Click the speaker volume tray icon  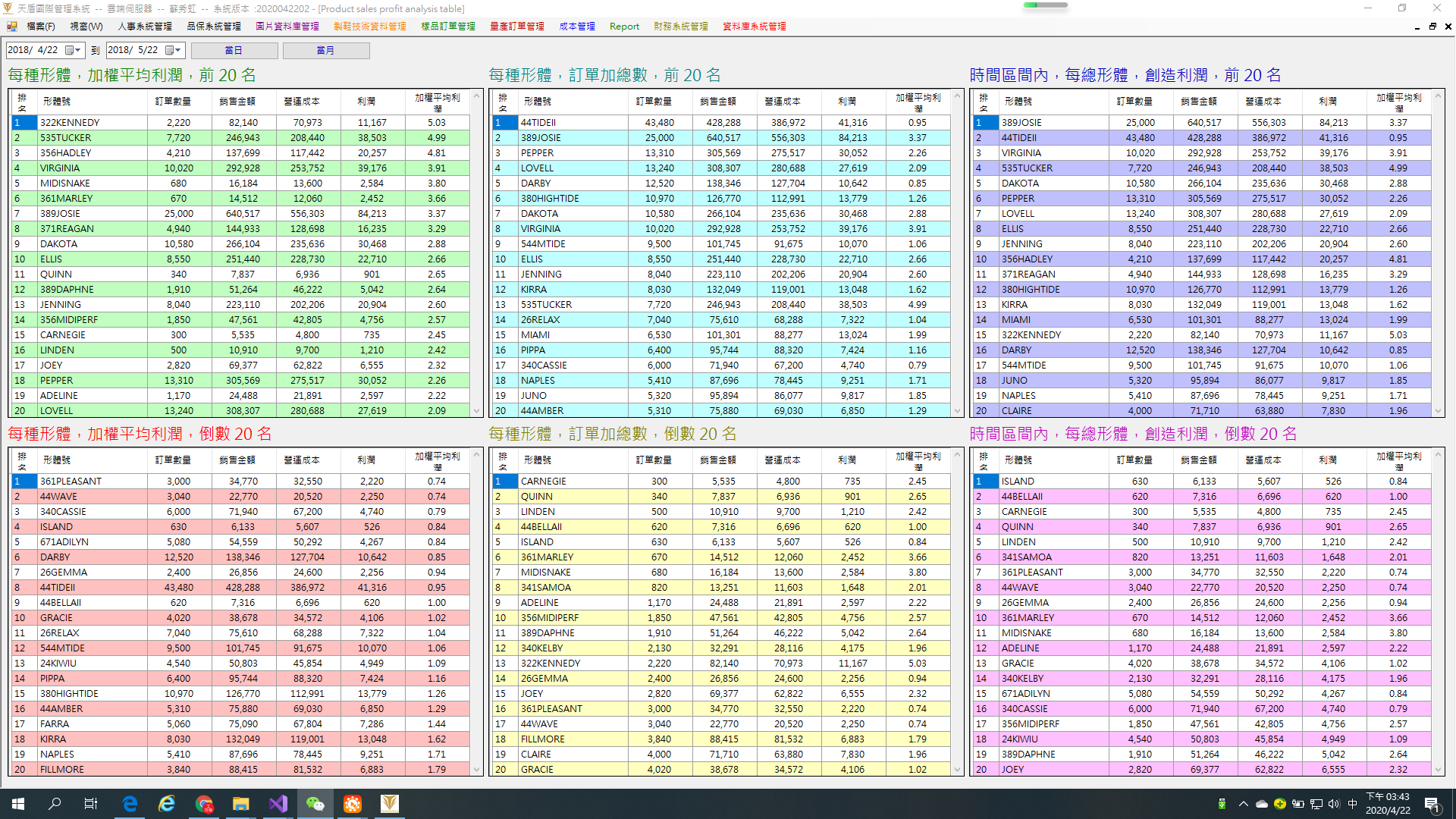[1334, 804]
